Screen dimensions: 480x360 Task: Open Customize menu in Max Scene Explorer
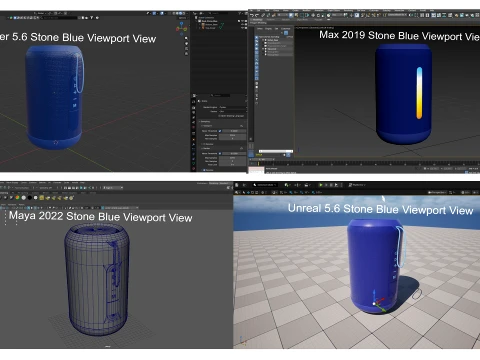click(x=285, y=29)
